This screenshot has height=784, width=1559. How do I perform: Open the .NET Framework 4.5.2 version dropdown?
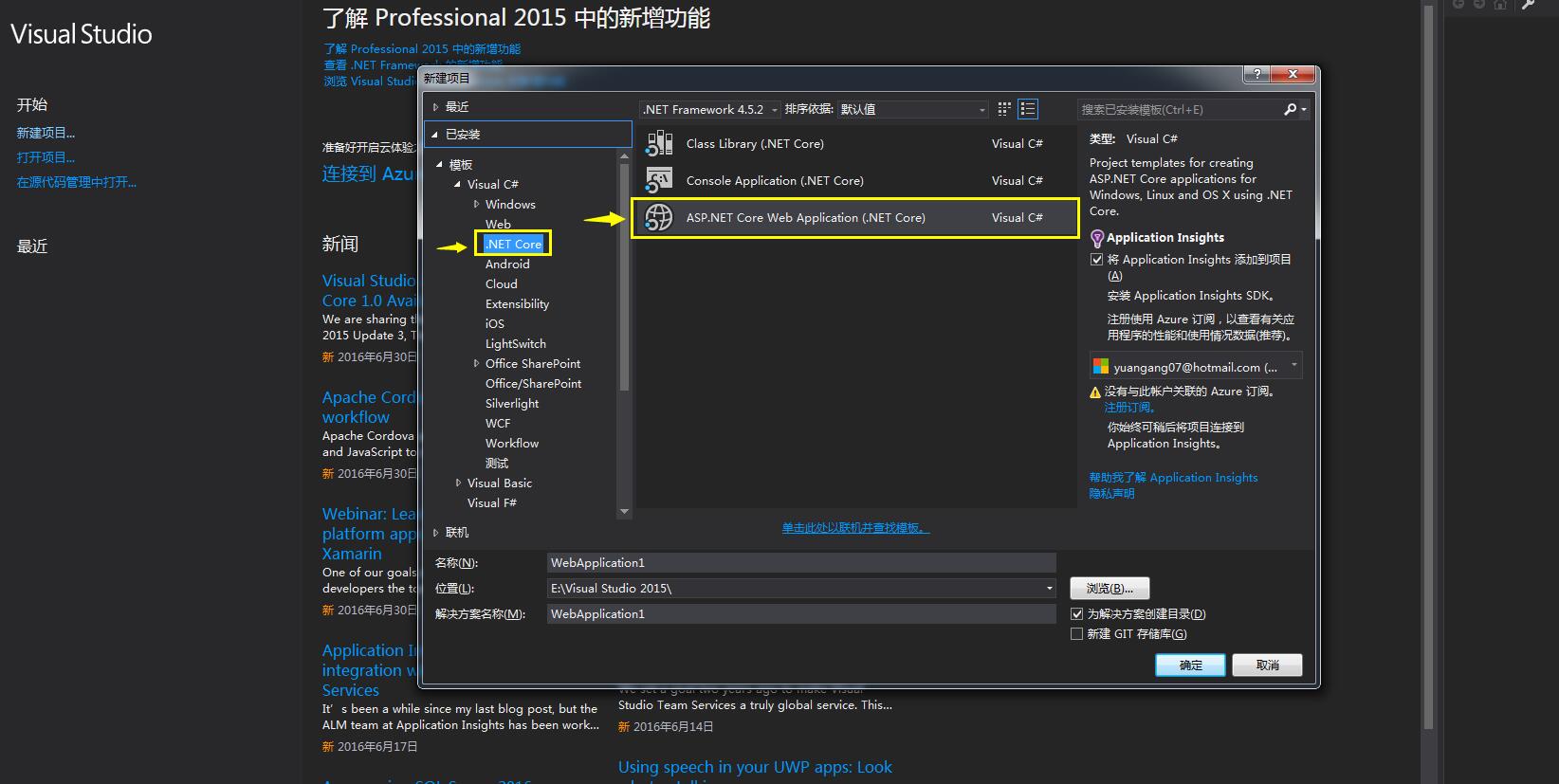(774, 110)
